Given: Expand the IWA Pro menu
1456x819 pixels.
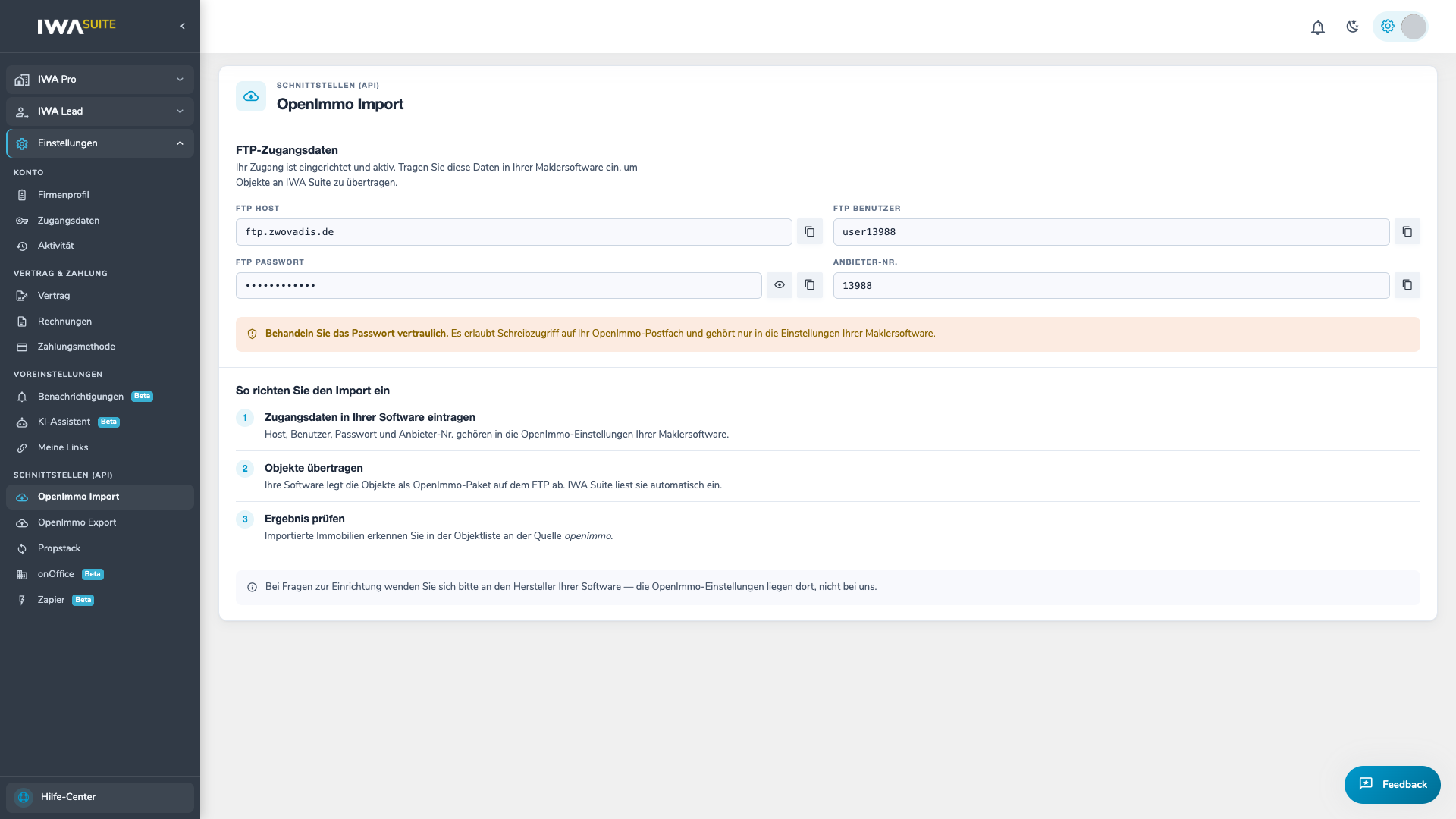Looking at the screenshot, I should coord(100,80).
